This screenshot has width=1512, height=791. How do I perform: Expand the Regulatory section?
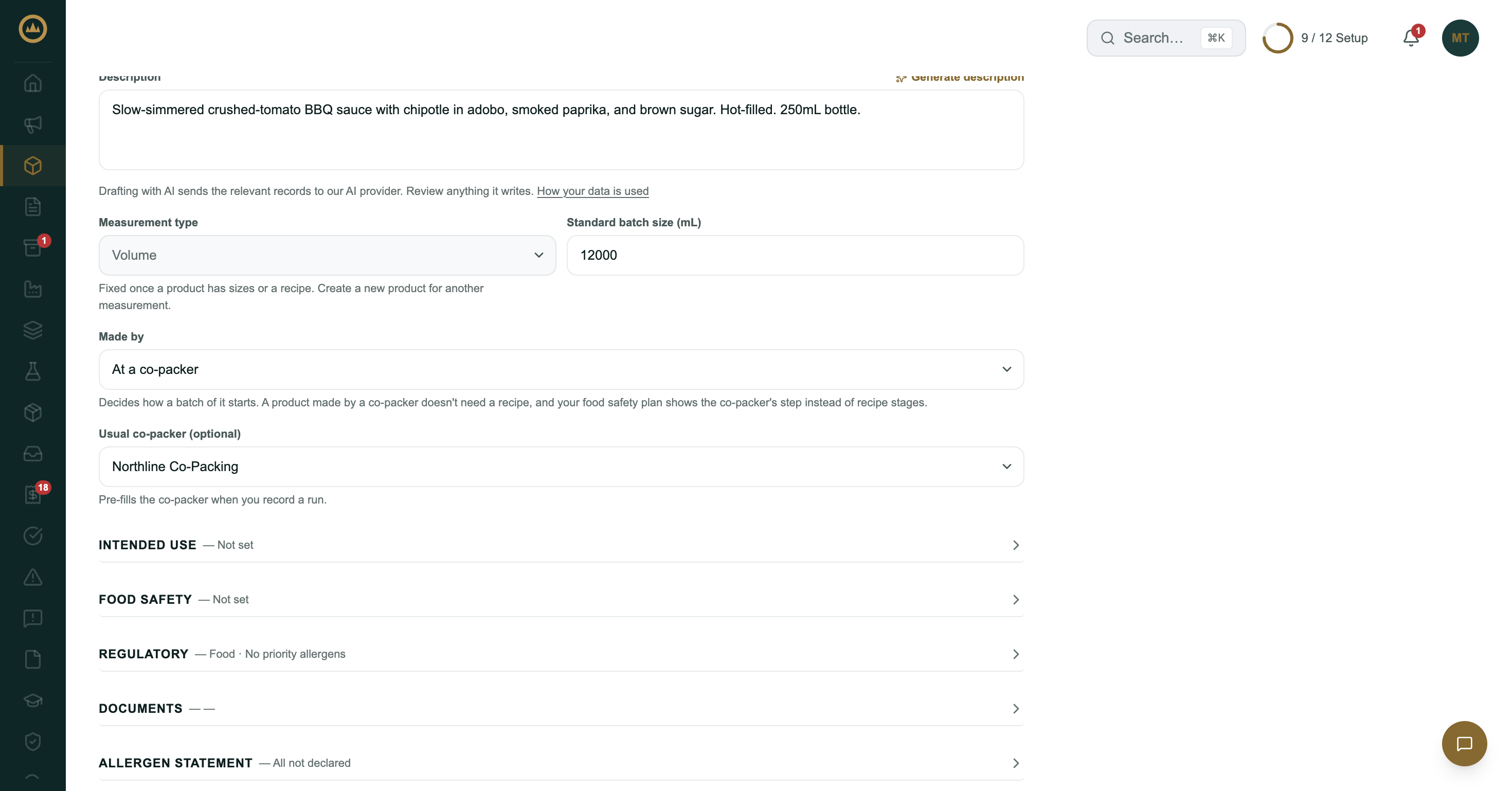point(561,654)
